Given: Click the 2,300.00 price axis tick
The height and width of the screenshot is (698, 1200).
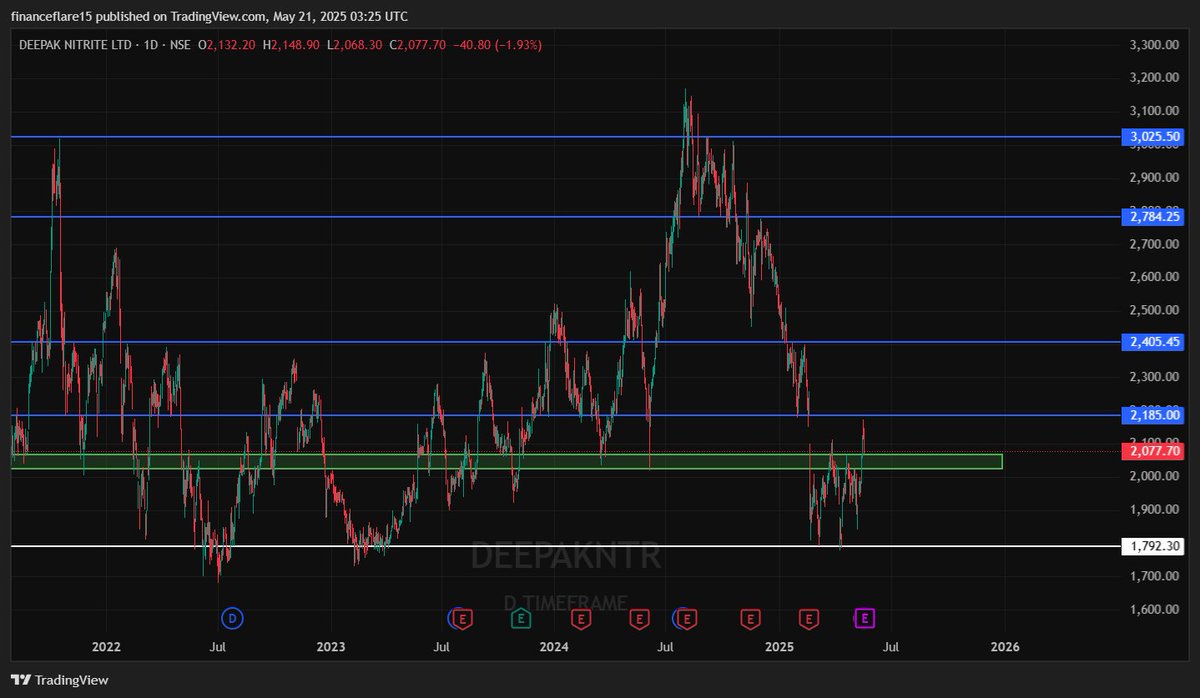Looking at the screenshot, I should [x=1154, y=377].
